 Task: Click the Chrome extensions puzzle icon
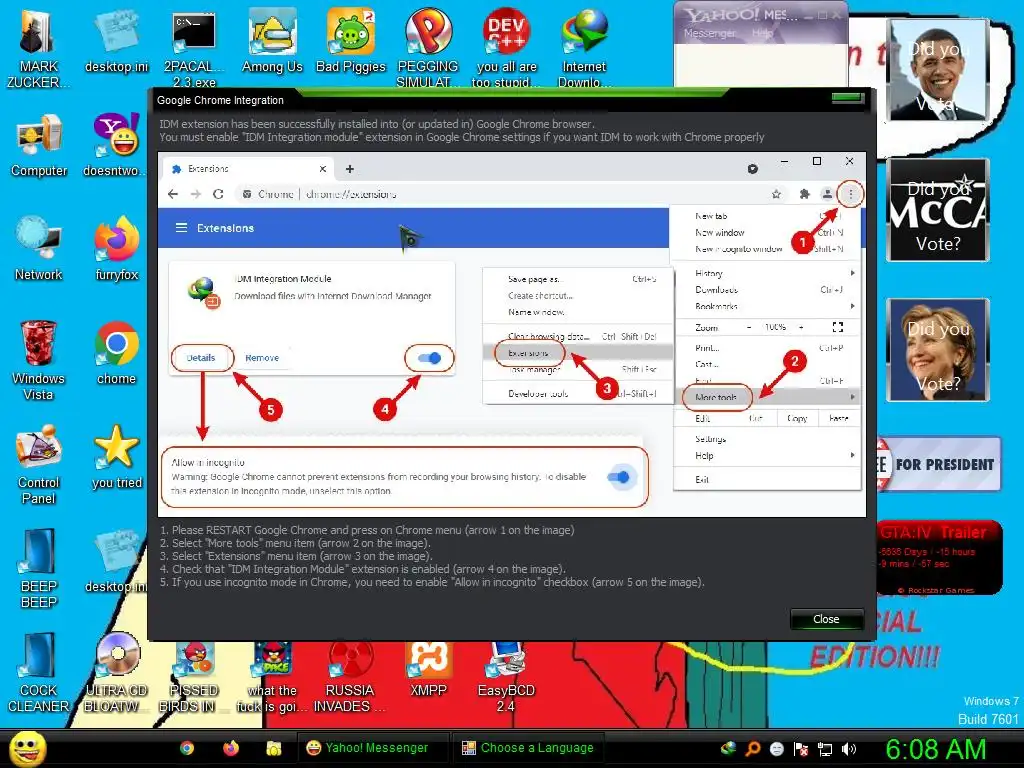click(x=805, y=194)
